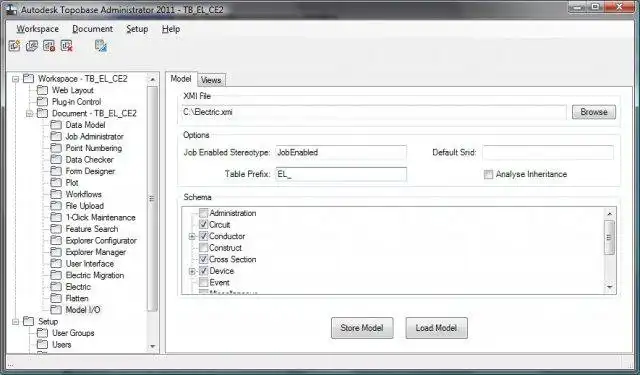
Task: Click the File Upload folder icon
Action: [x=56, y=206]
